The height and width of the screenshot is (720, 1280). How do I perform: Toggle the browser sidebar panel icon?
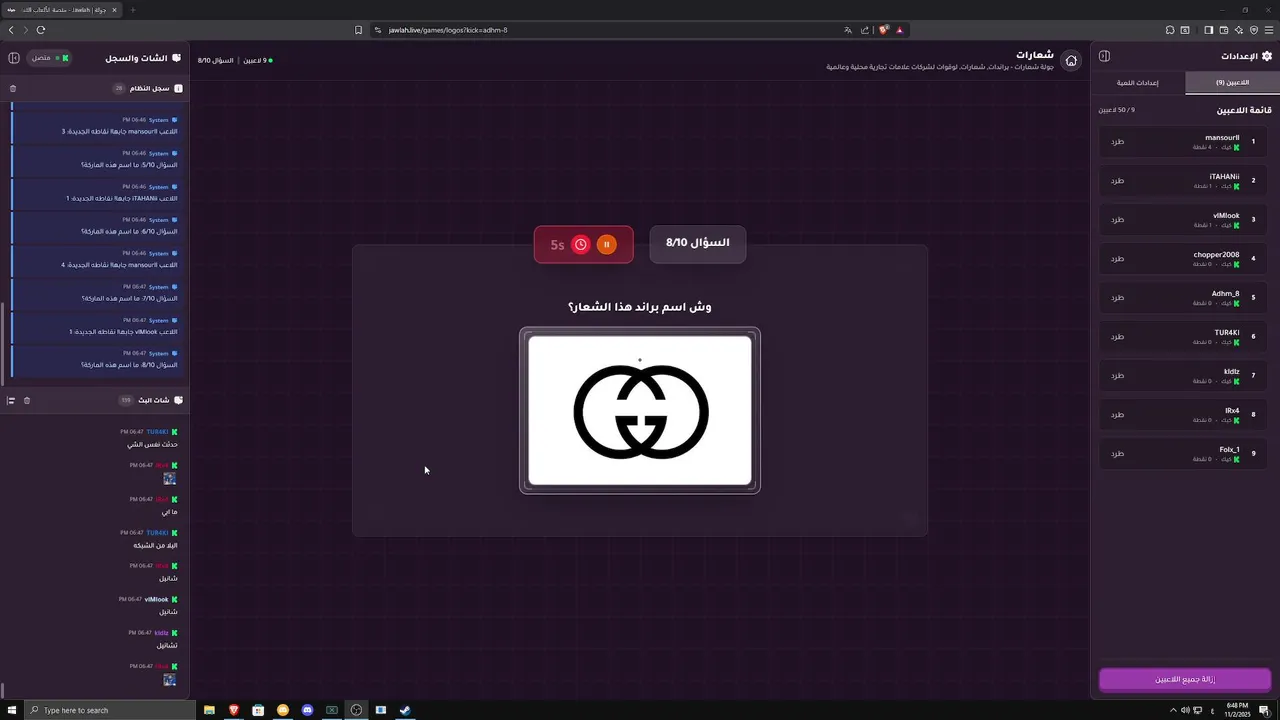(1209, 30)
